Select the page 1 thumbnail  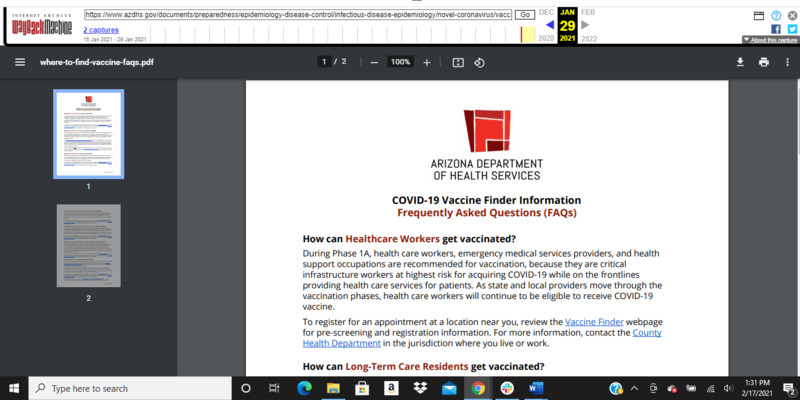[x=88, y=134]
